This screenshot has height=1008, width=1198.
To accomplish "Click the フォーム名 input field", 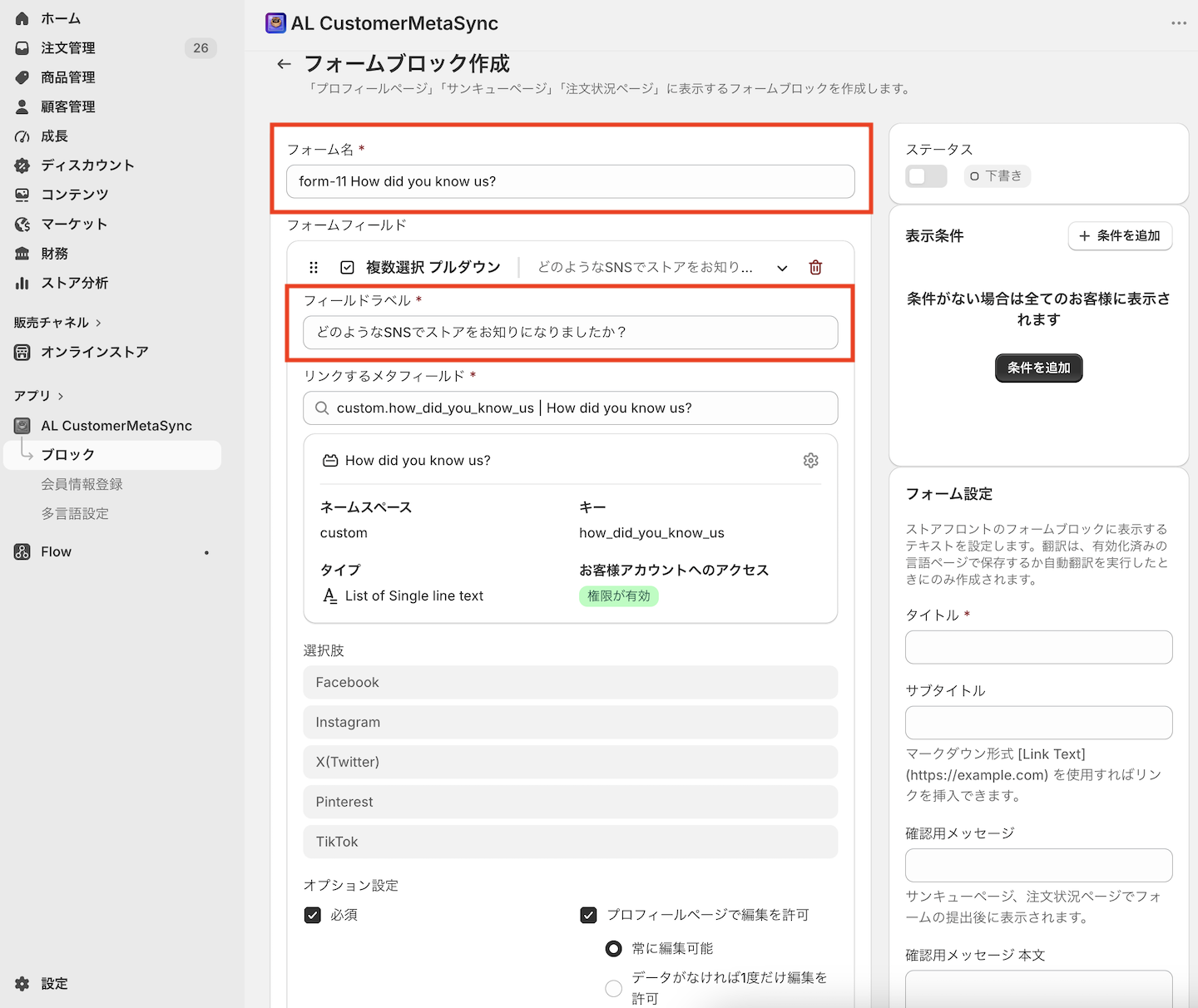I will point(571,181).
